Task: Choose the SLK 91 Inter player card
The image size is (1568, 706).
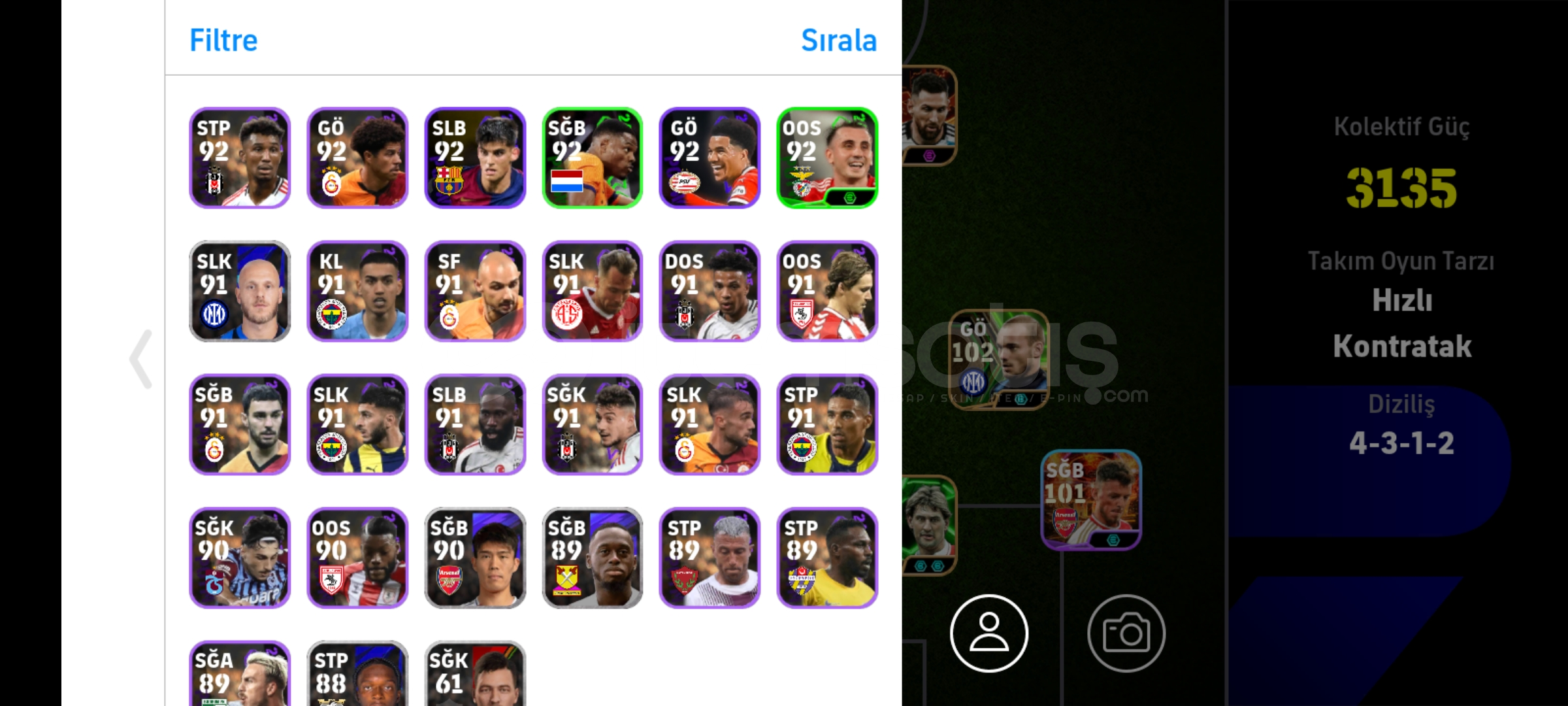Action: pyautogui.click(x=240, y=291)
